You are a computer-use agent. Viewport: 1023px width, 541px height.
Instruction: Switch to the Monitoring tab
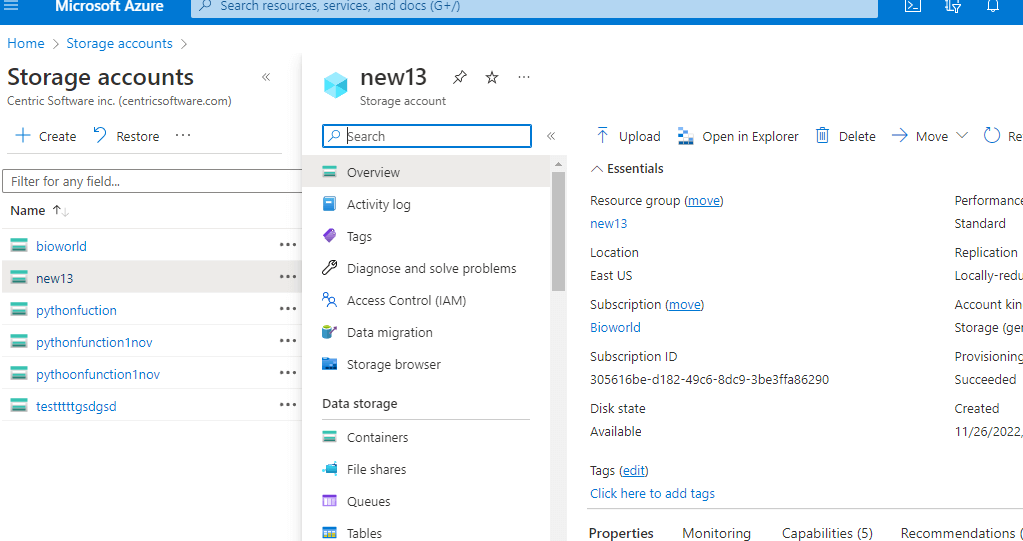click(716, 533)
